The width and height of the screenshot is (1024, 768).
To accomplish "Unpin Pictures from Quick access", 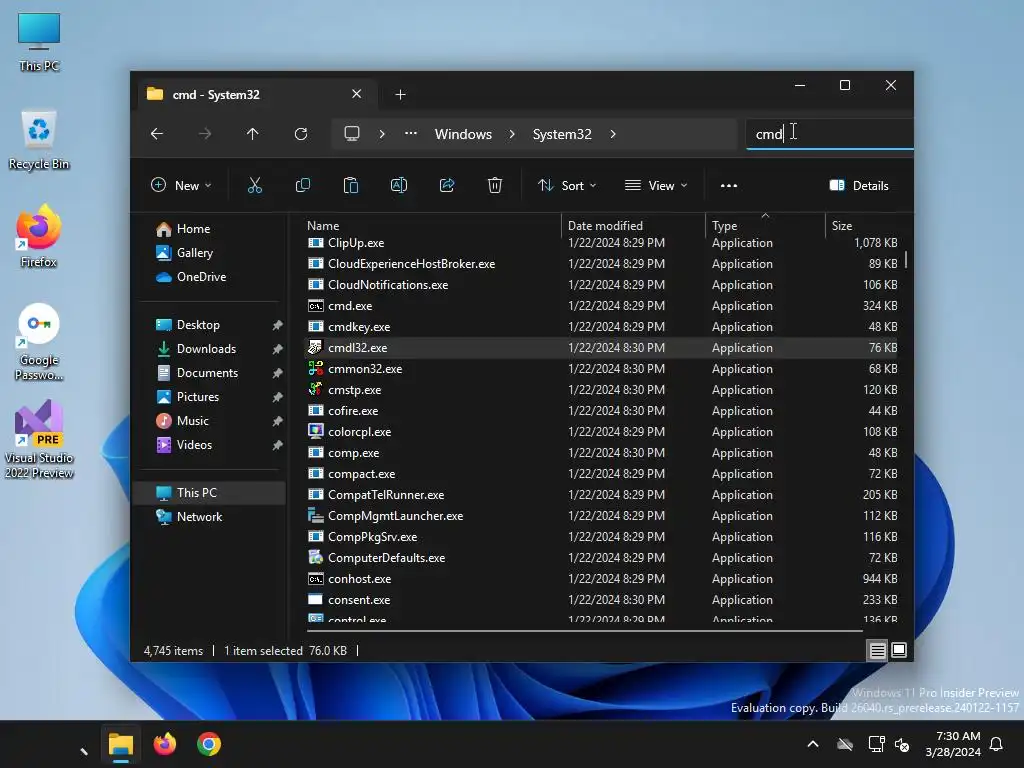I will tap(278, 397).
